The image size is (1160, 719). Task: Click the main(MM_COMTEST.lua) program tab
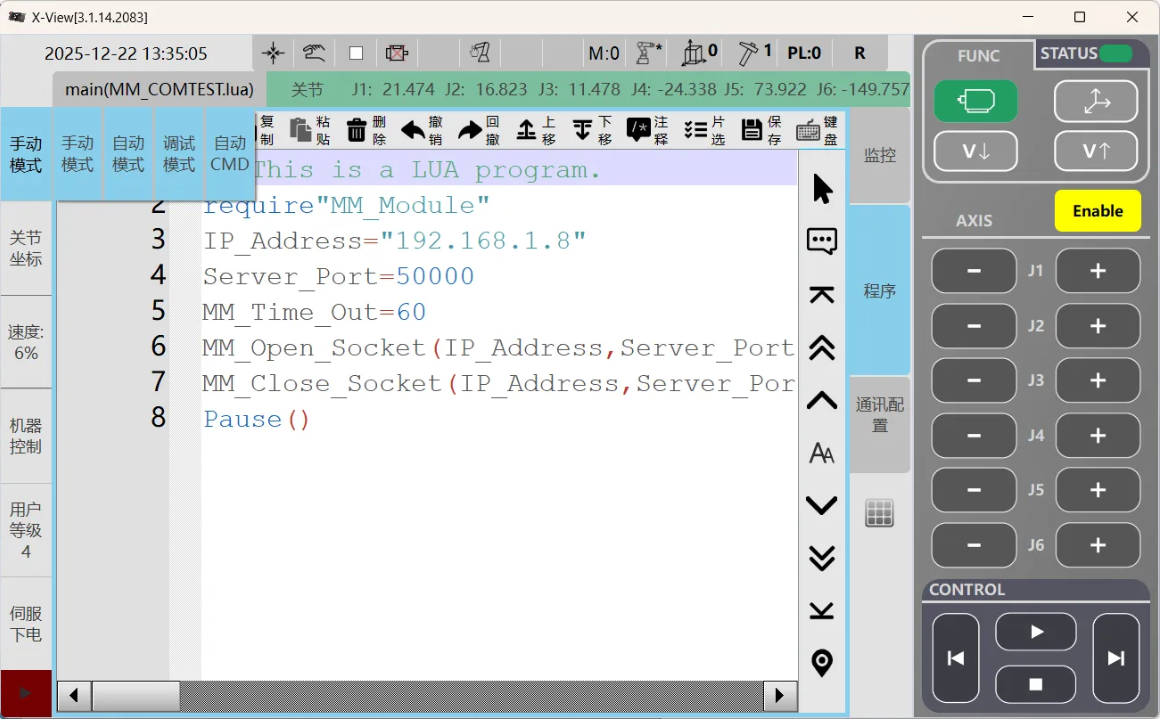(159, 90)
